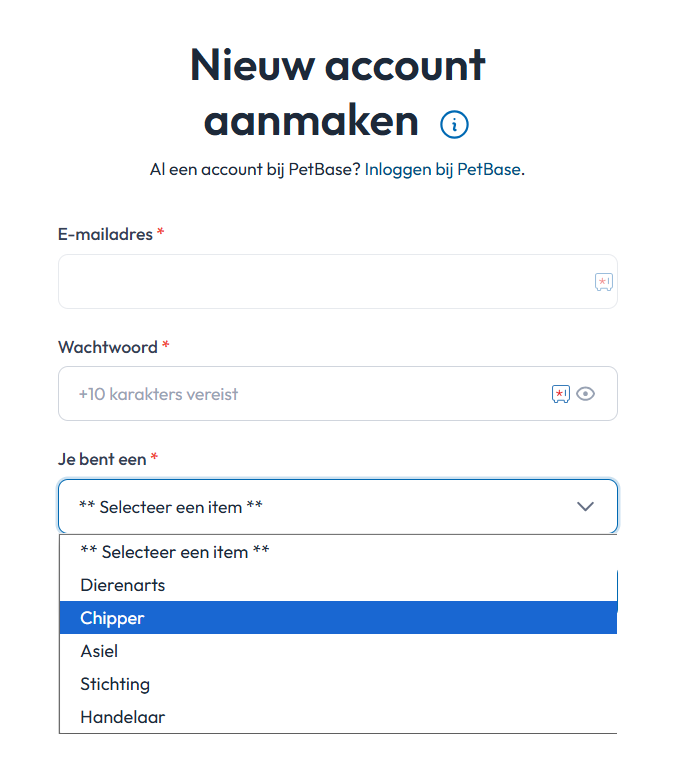Click the 'Je bent een' label
682x773 pixels.
[102, 459]
